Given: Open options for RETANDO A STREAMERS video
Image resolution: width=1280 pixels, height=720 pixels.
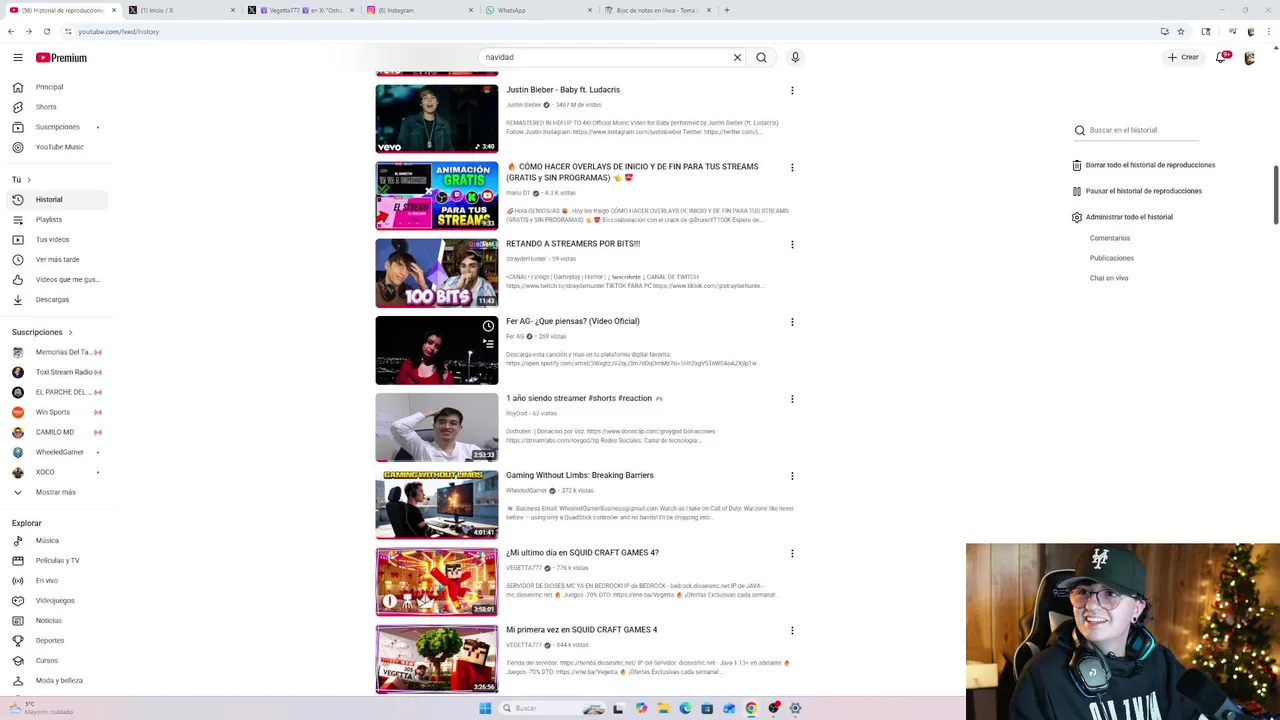Looking at the screenshot, I should pyautogui.click(x=792, y=244).
